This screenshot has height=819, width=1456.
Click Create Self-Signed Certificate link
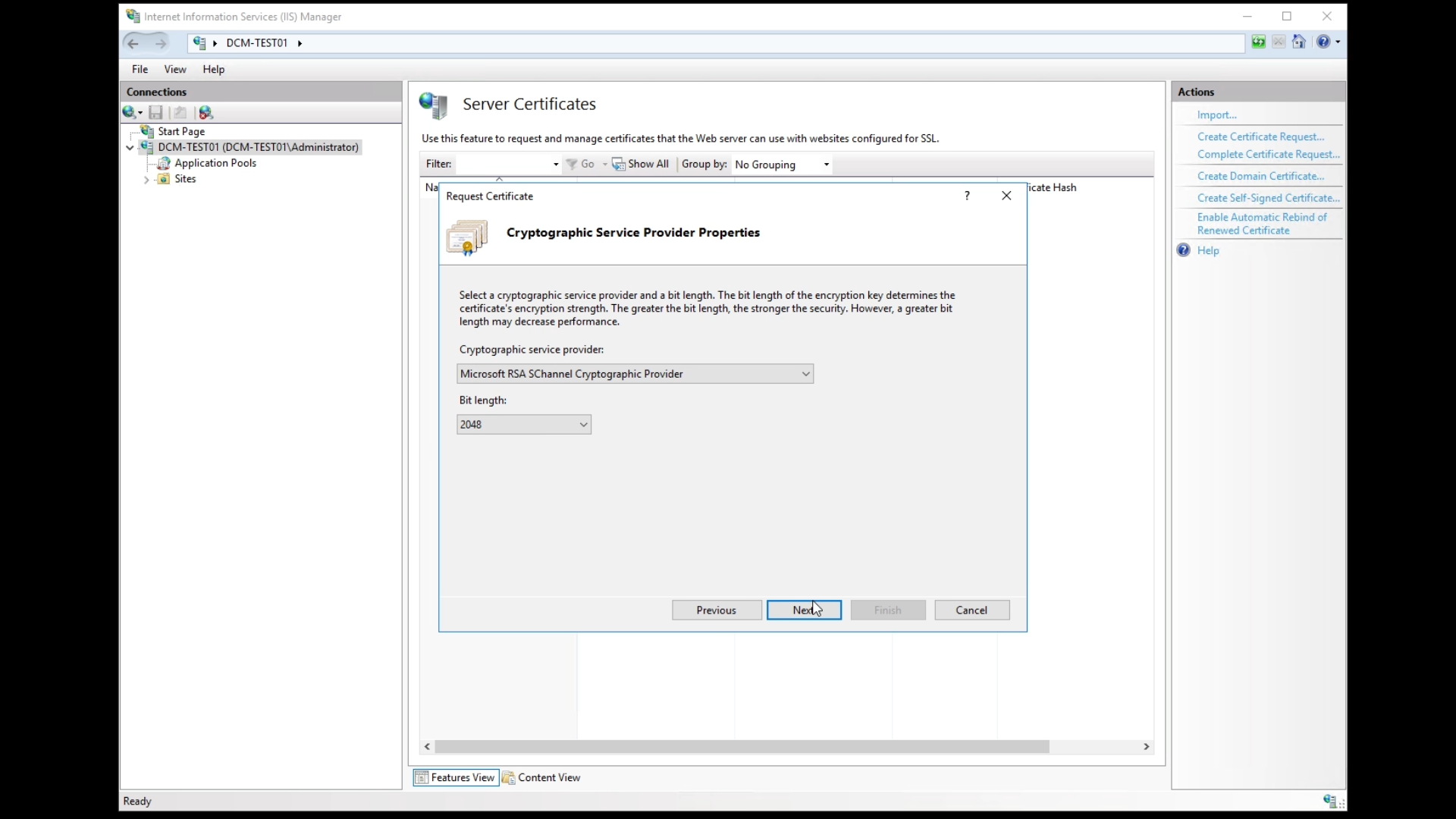pyautogui.click(x=1268, y=198)
